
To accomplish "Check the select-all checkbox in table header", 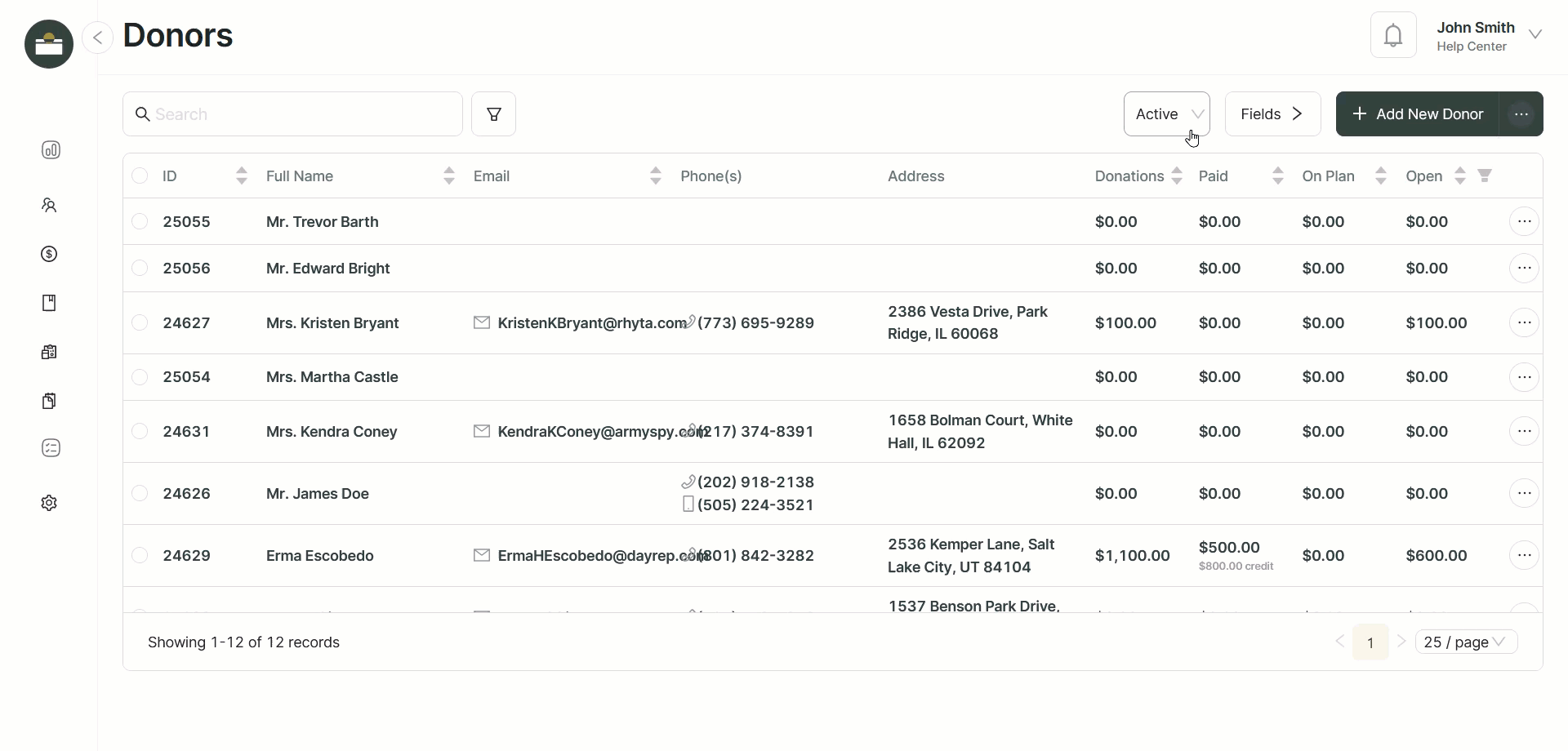I will pos(140,176).
